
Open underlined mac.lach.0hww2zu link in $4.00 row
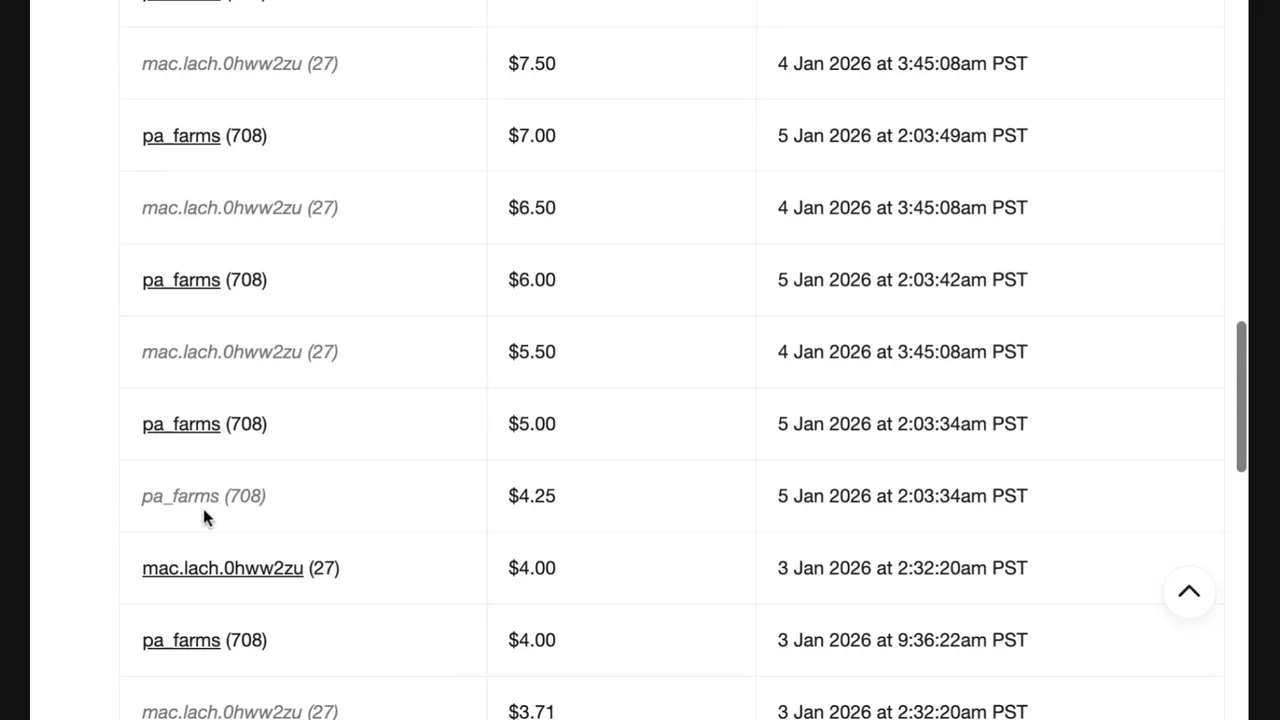222,568
